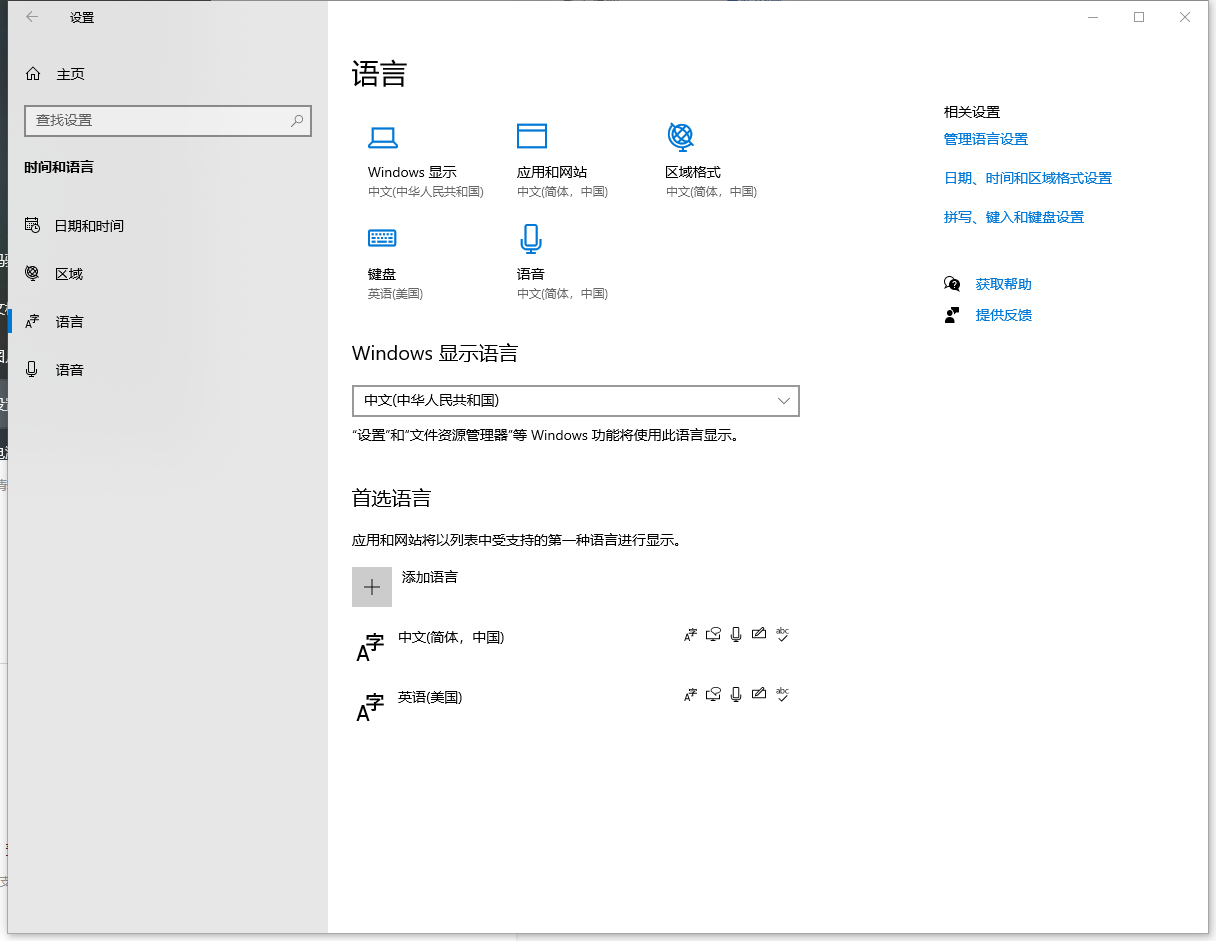
Task: Click 获取帮助 link
Action: tap(1004, 284)
